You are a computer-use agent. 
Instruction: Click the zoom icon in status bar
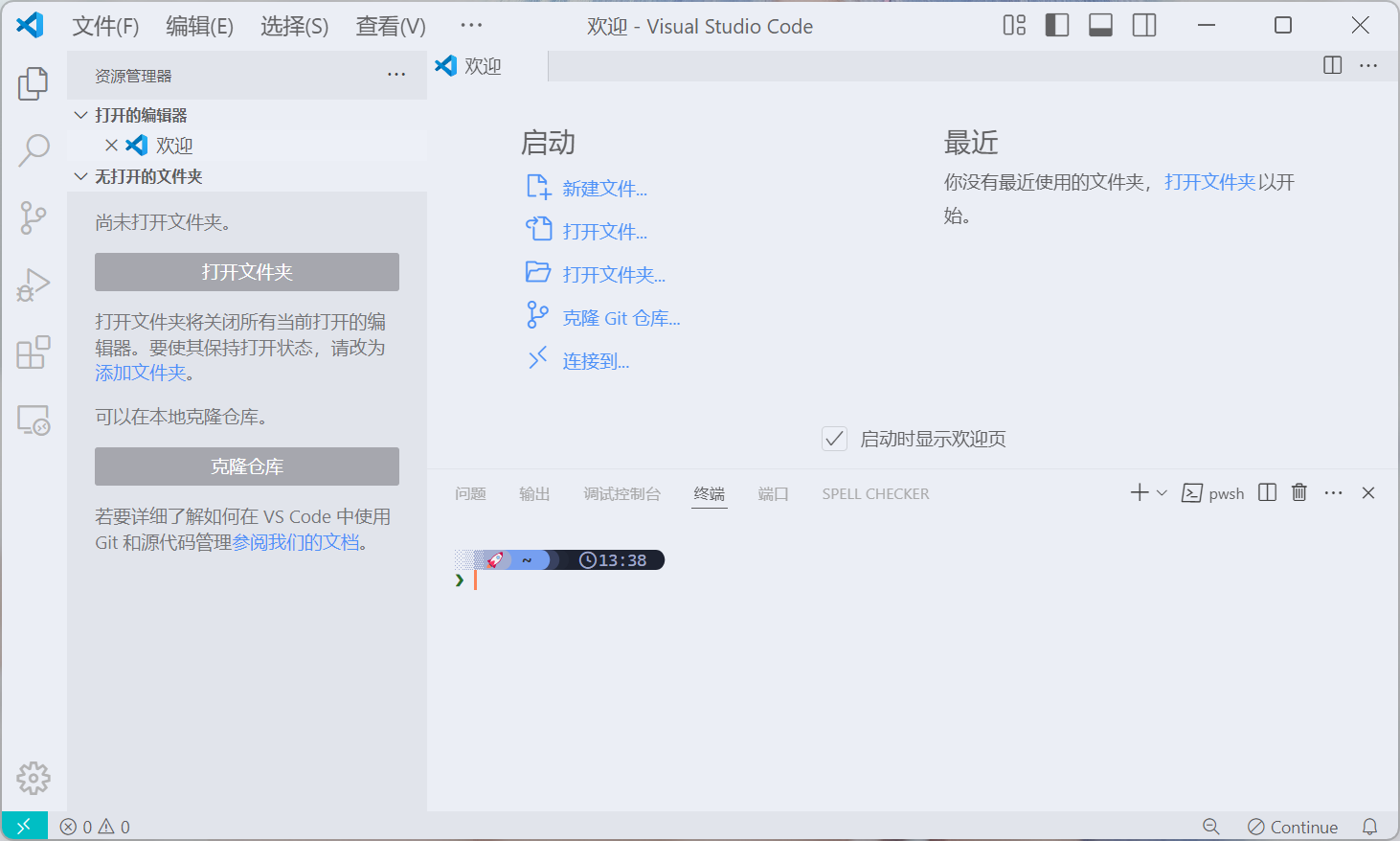point(1211,827)
